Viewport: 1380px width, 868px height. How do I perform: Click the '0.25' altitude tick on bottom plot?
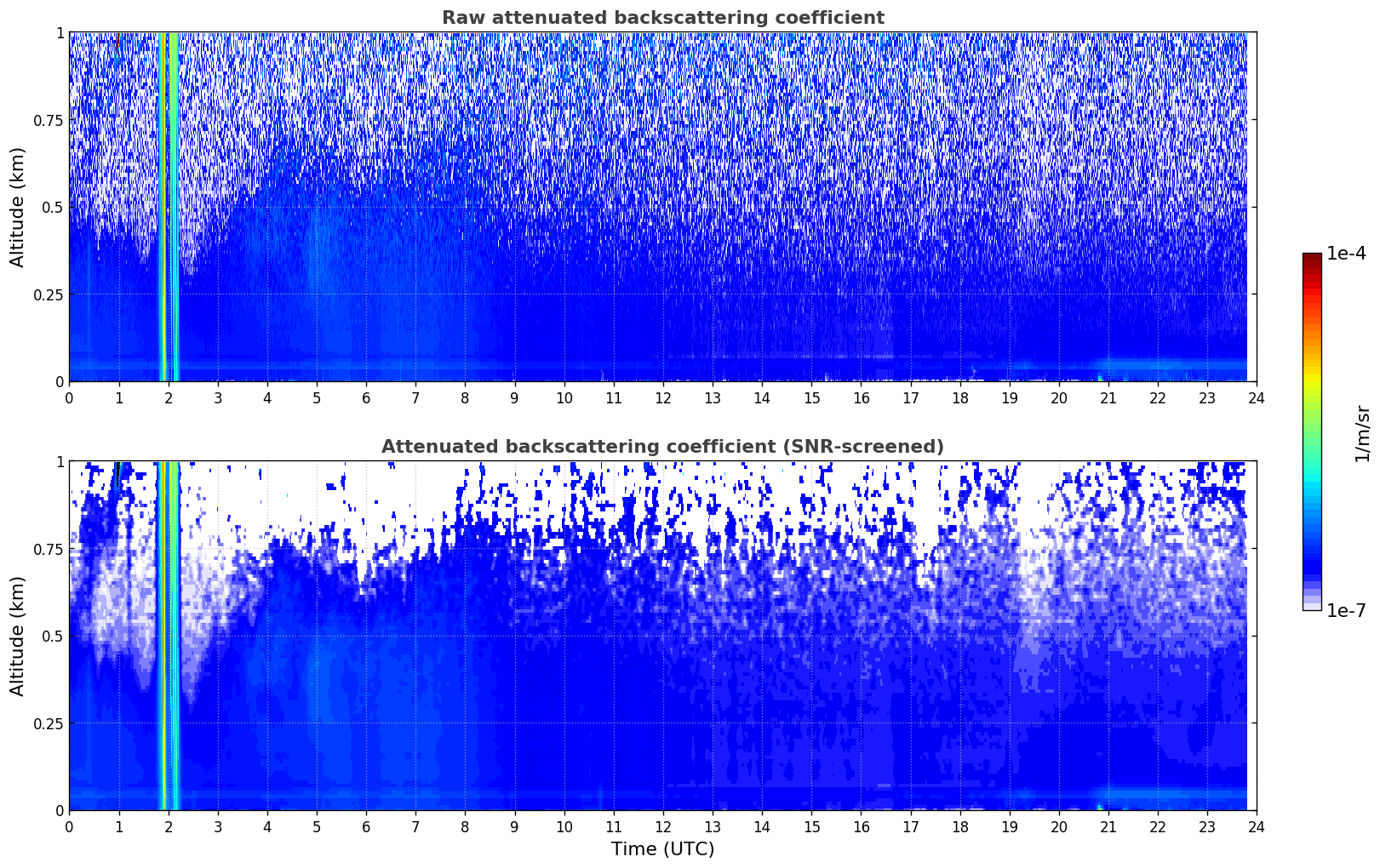click(49, 723)
